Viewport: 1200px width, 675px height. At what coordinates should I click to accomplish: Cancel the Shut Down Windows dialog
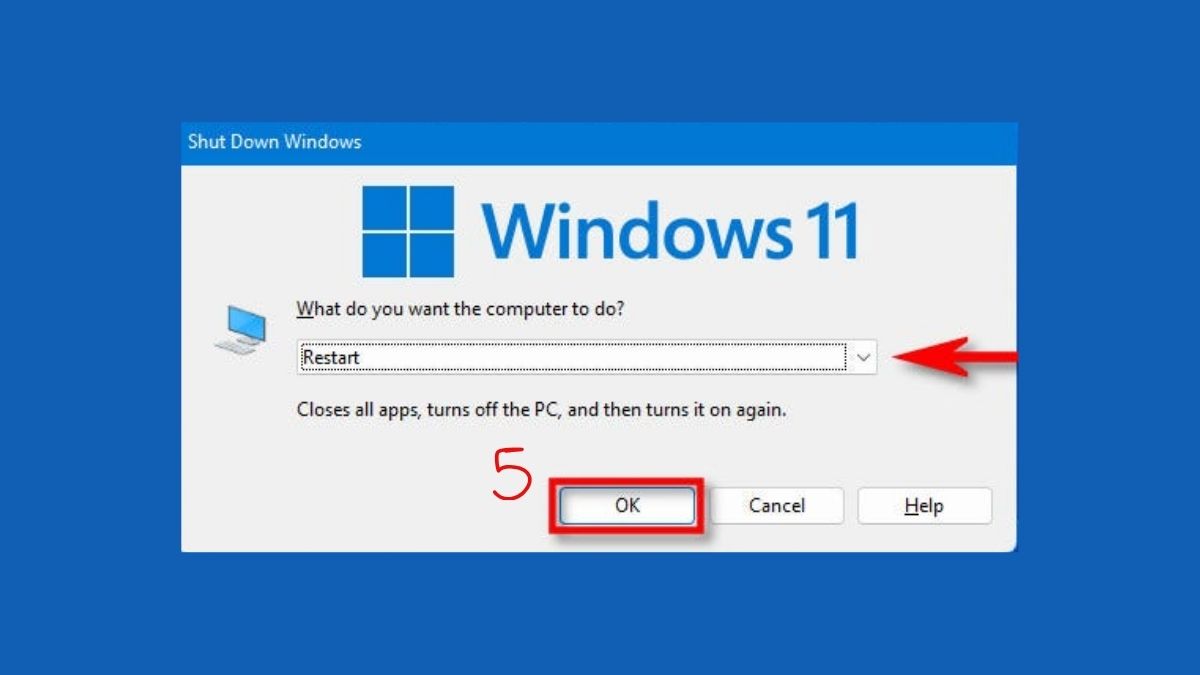tap(777, 506)
